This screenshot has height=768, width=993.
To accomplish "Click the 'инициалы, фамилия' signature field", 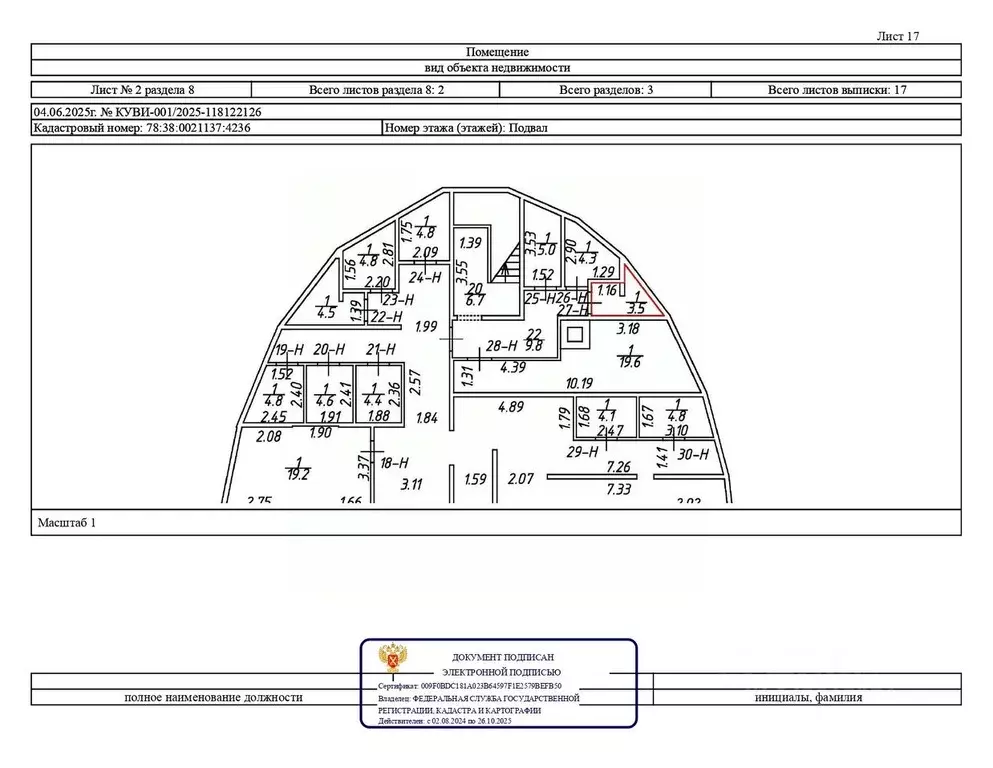I will [x=808, y=698].
